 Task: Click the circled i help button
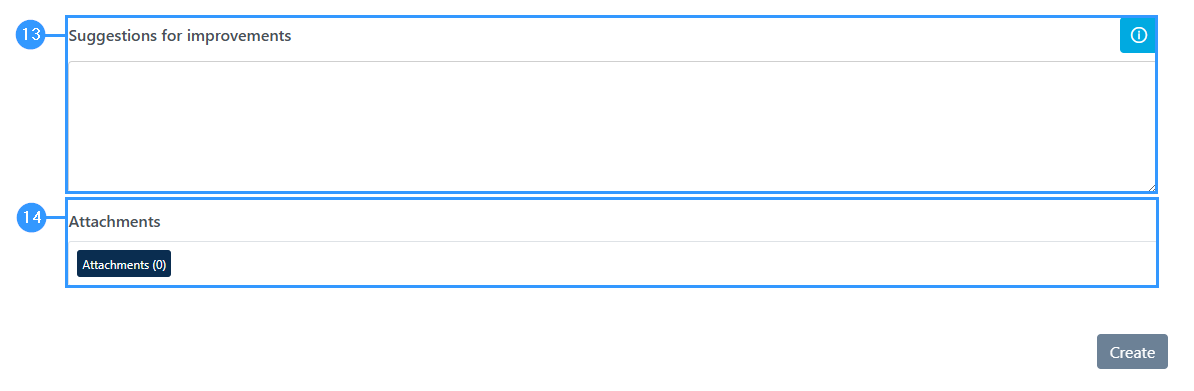1138,36
